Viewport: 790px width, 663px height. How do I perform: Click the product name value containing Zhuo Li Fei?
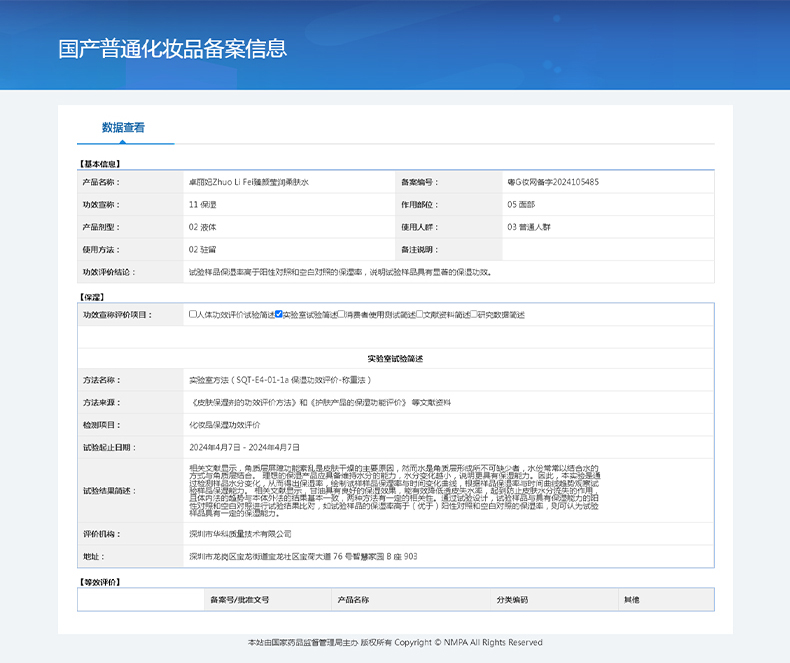[249, 182]
